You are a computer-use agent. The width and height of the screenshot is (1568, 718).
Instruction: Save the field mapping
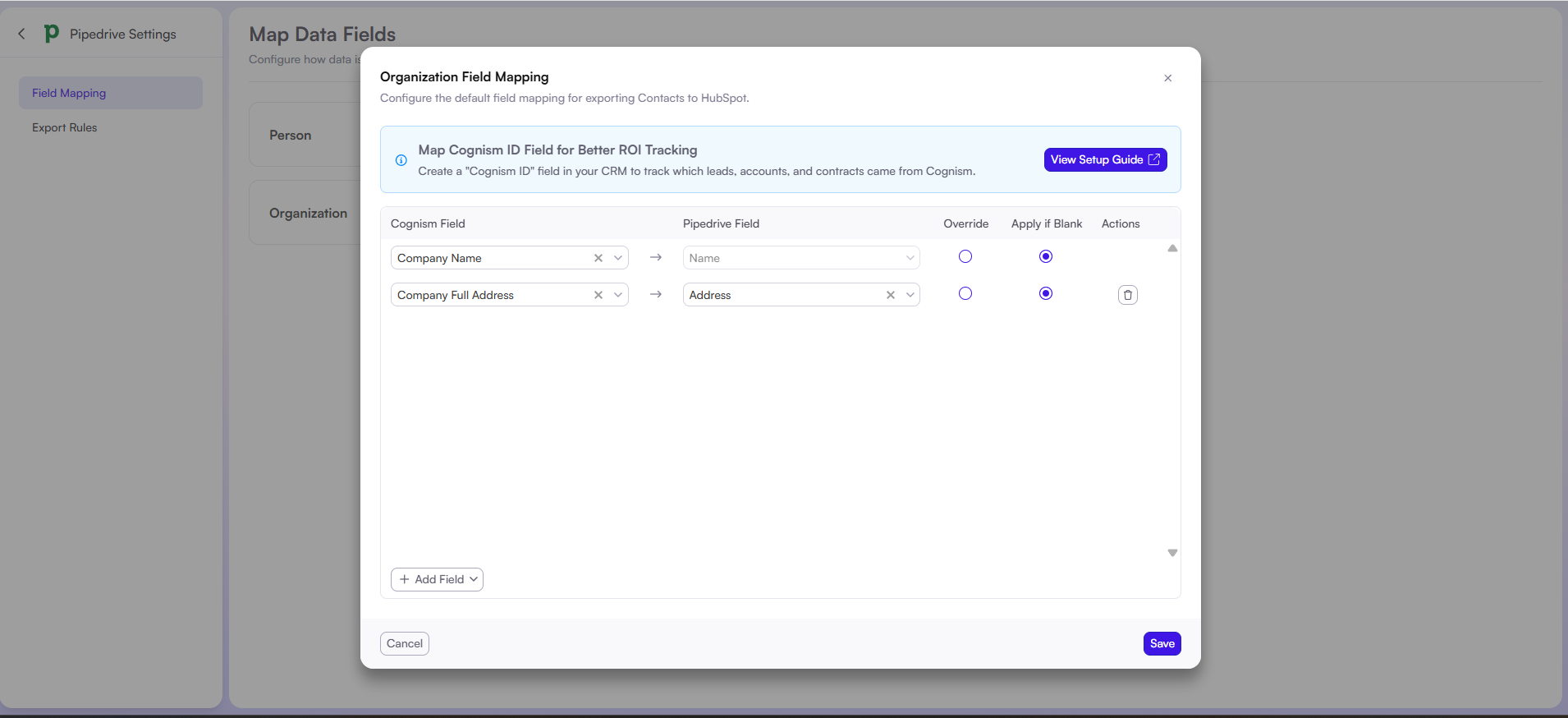(x=1162, y=643)
